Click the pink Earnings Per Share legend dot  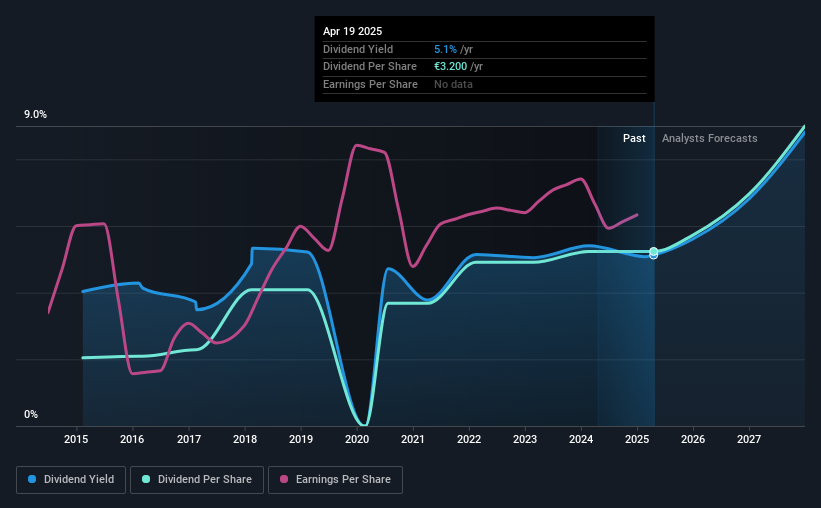[284, 479]
